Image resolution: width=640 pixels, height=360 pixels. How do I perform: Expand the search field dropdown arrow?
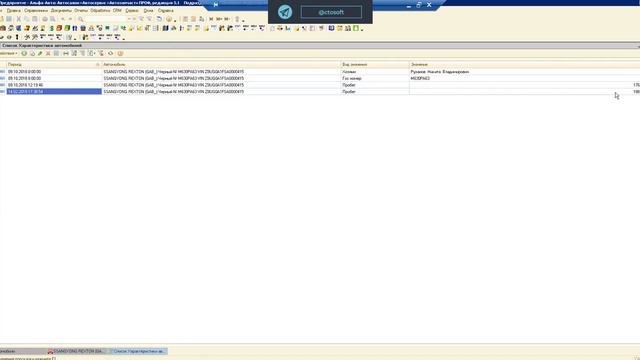[129, 19]
